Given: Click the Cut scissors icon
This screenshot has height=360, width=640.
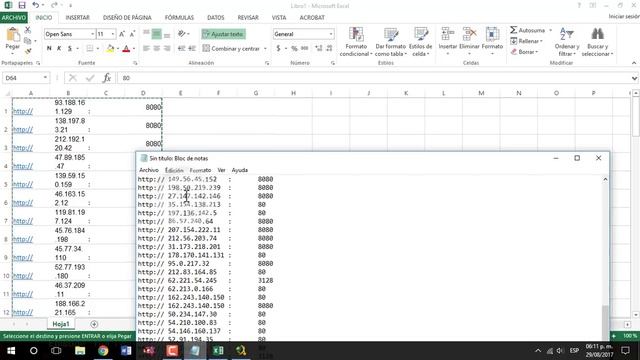Looking at the screenshot, I should pos(28,30).
